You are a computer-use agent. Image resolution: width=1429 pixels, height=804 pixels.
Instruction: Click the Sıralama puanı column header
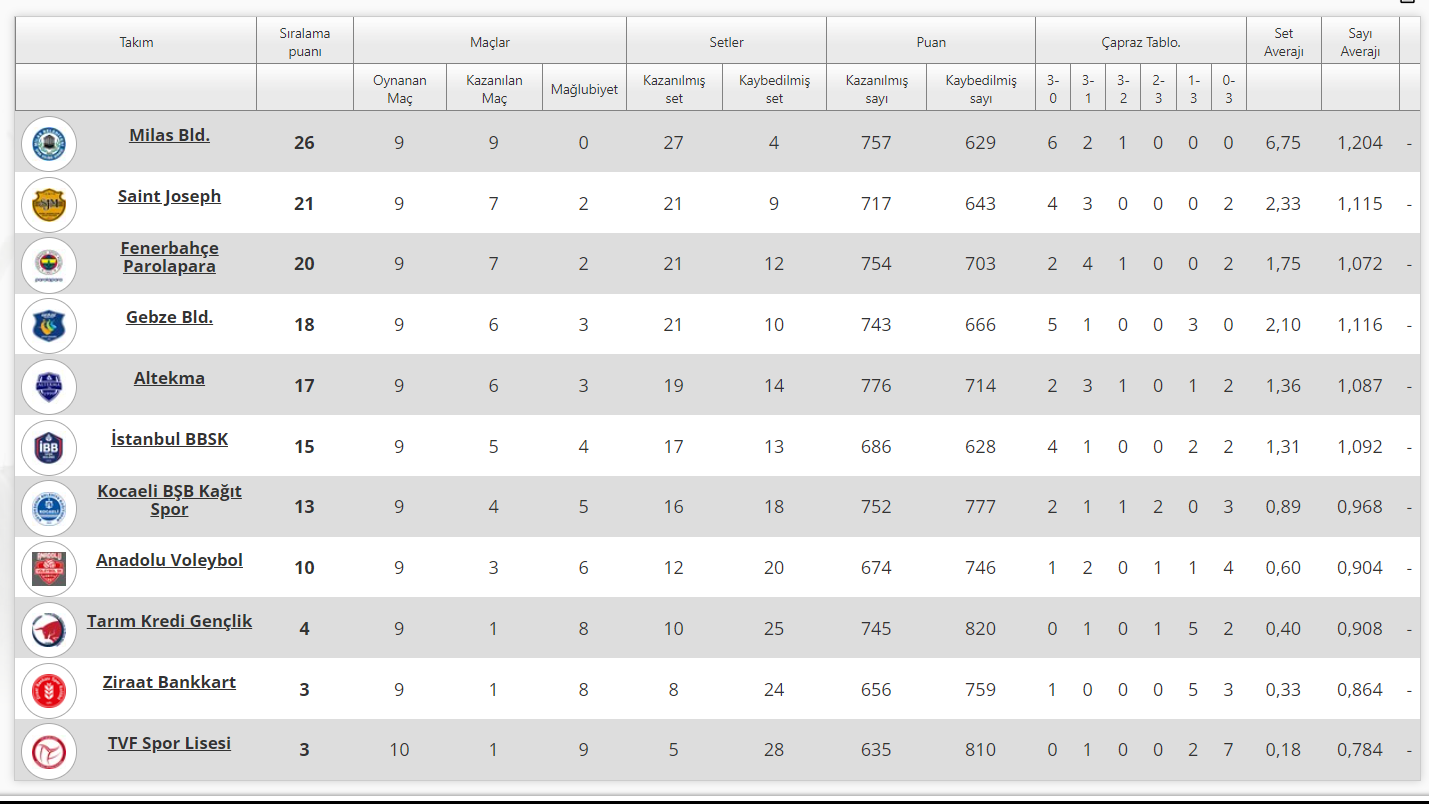point(304,42)
